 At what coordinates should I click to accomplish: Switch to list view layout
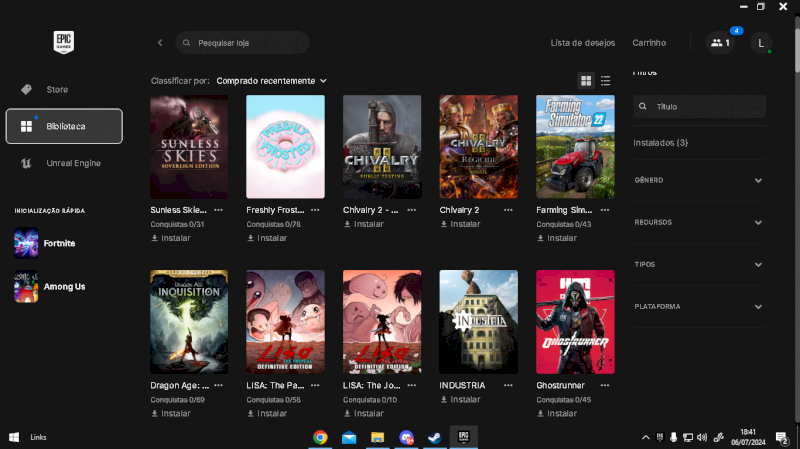point(606,81)
